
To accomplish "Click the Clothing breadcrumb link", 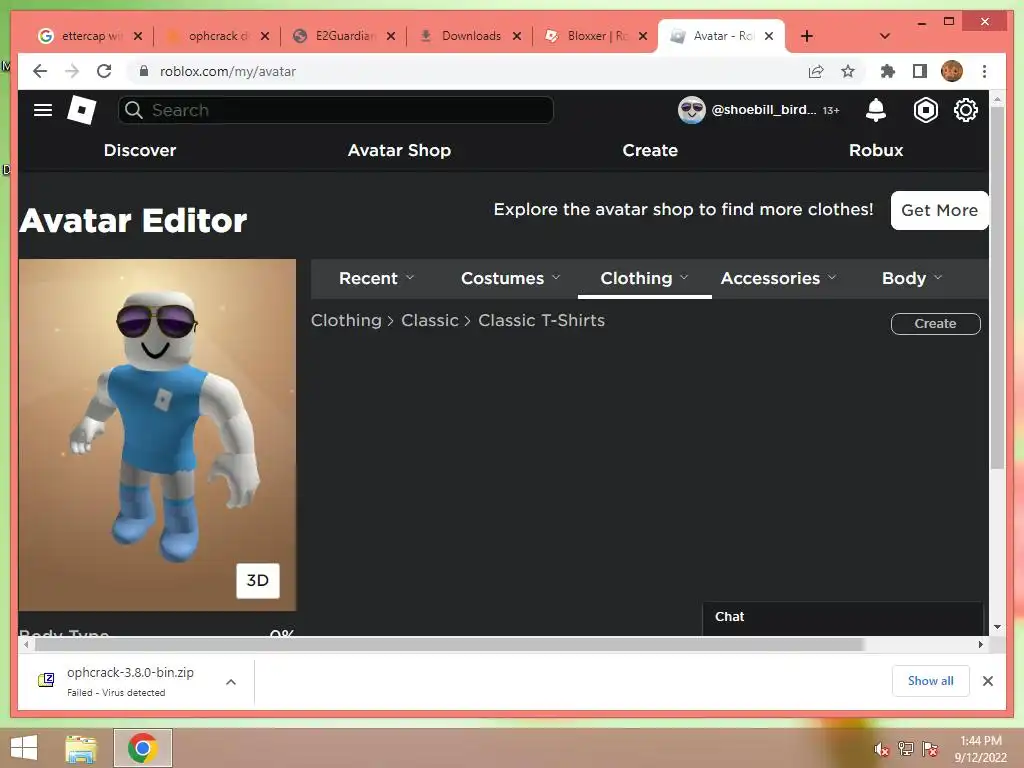I will point(346,321).
